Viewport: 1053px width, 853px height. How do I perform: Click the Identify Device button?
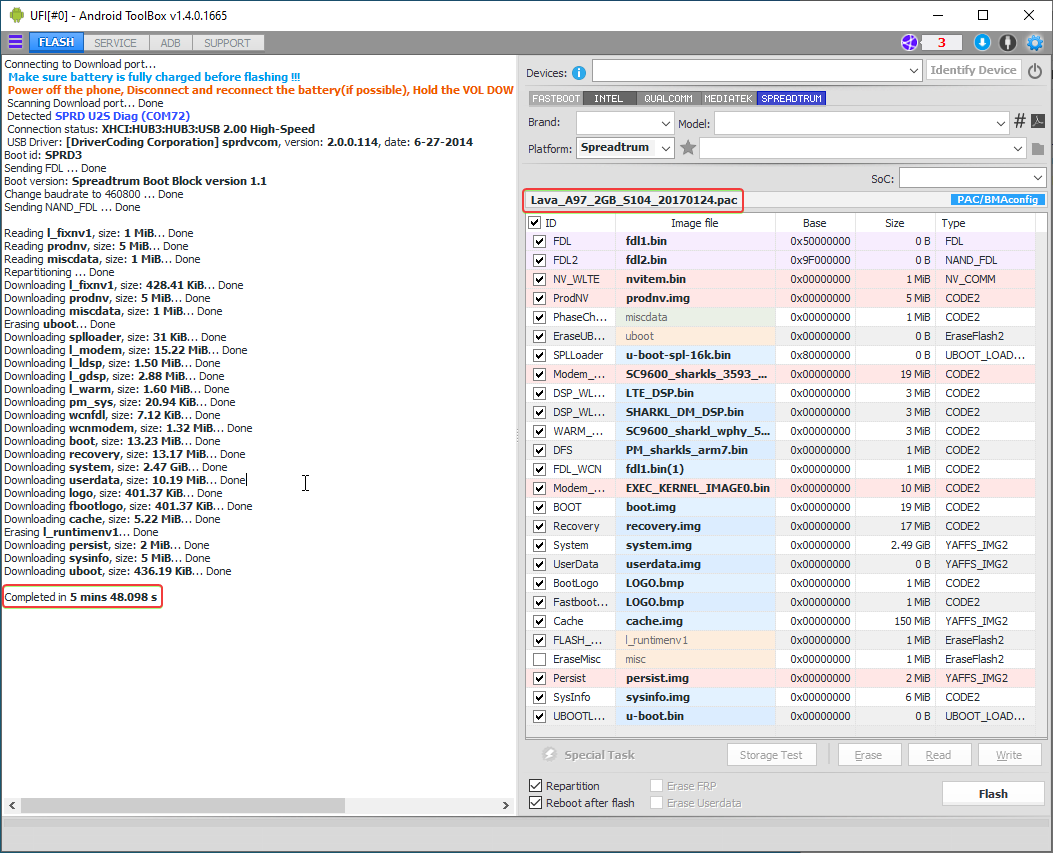click(973, 70)
